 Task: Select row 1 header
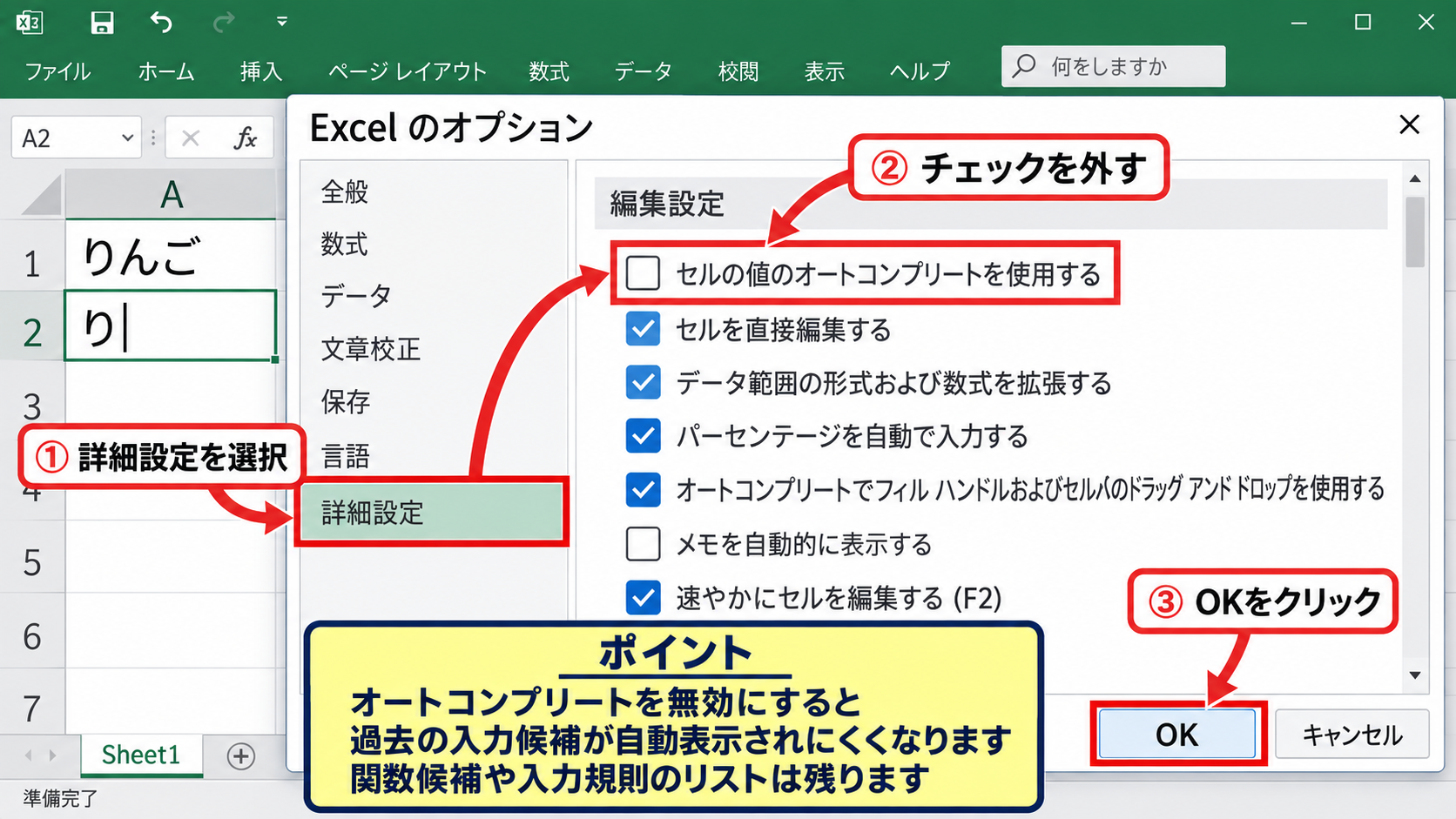click(32, 263)
